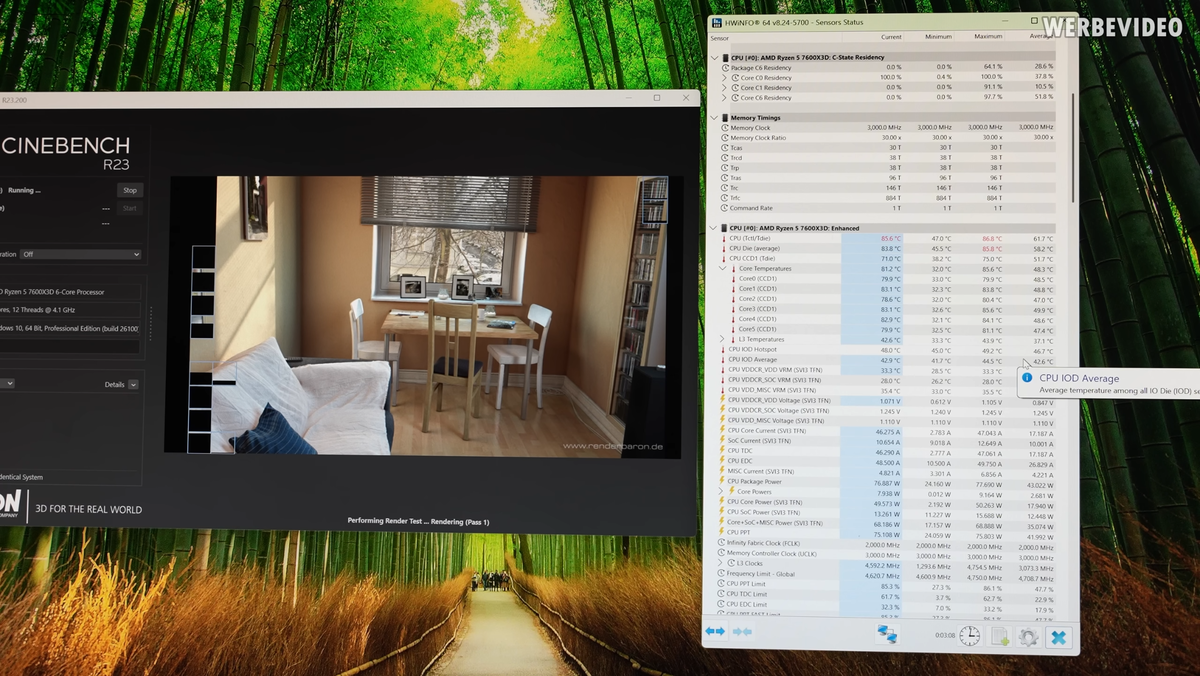
Task: Click the HWiNFO app icon in title bar
Action: click(x=716, y=22)
